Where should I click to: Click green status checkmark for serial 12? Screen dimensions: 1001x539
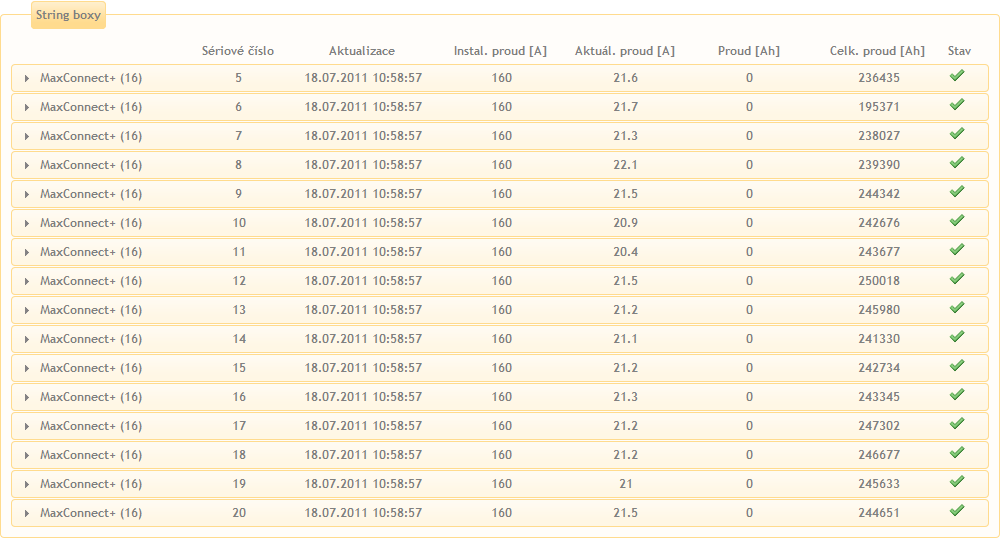pyautogui.click(x=957, y=279)
